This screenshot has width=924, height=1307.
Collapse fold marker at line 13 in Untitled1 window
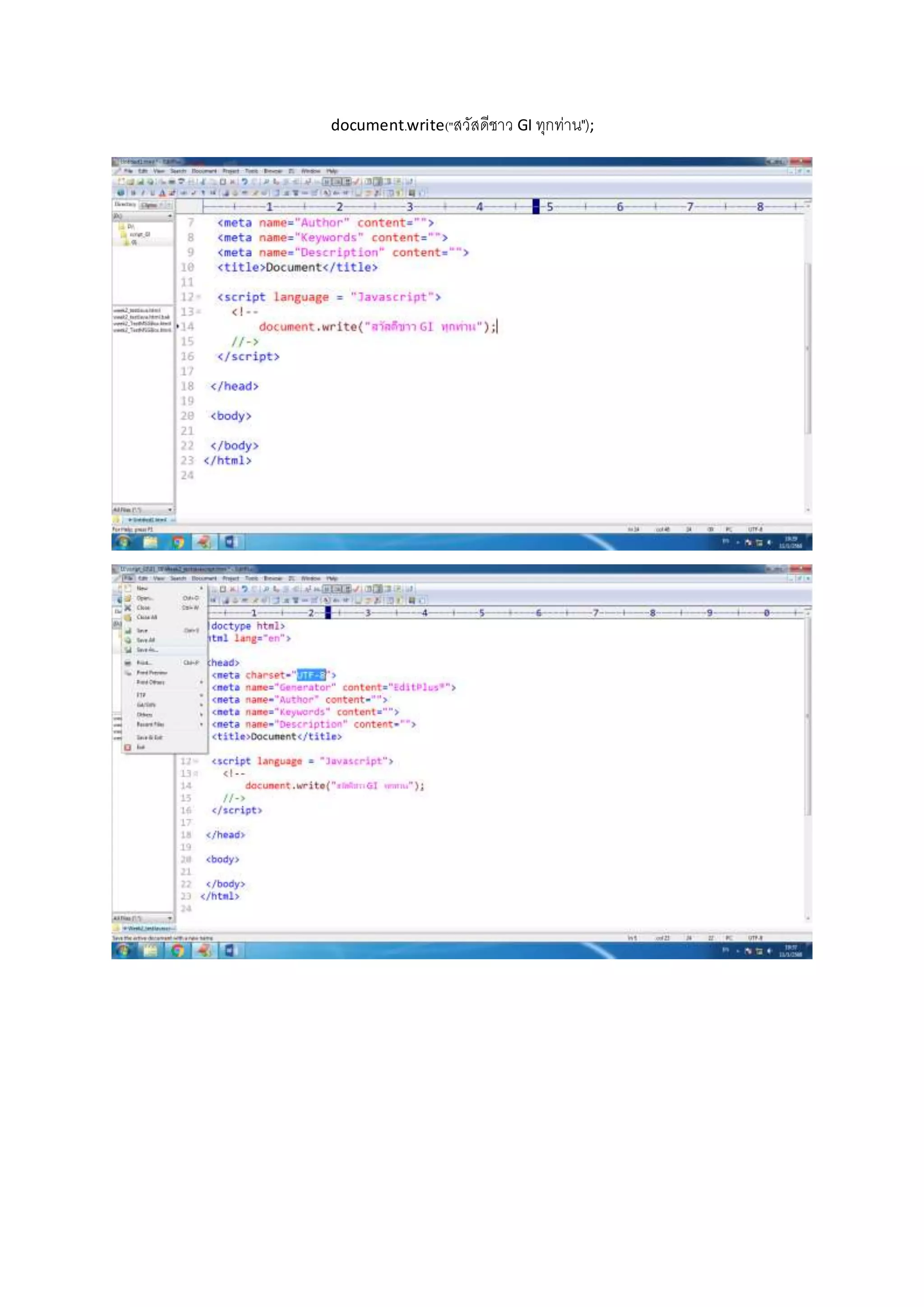tap(199, 311)
